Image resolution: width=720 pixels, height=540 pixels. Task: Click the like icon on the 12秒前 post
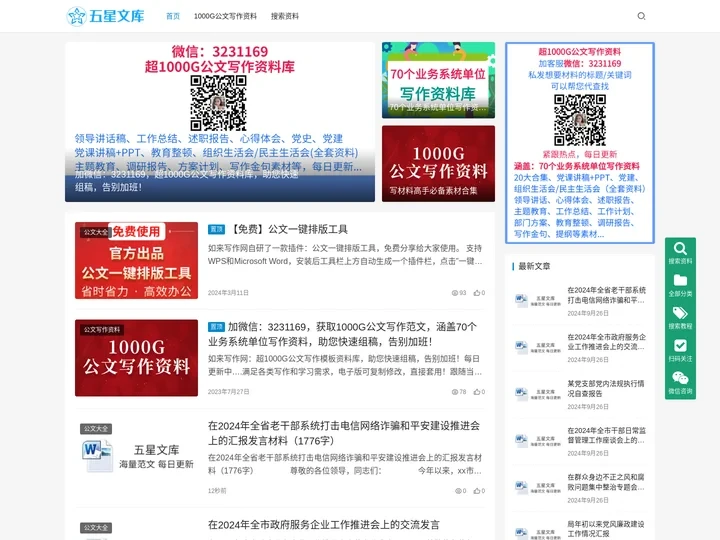(477, 491)
